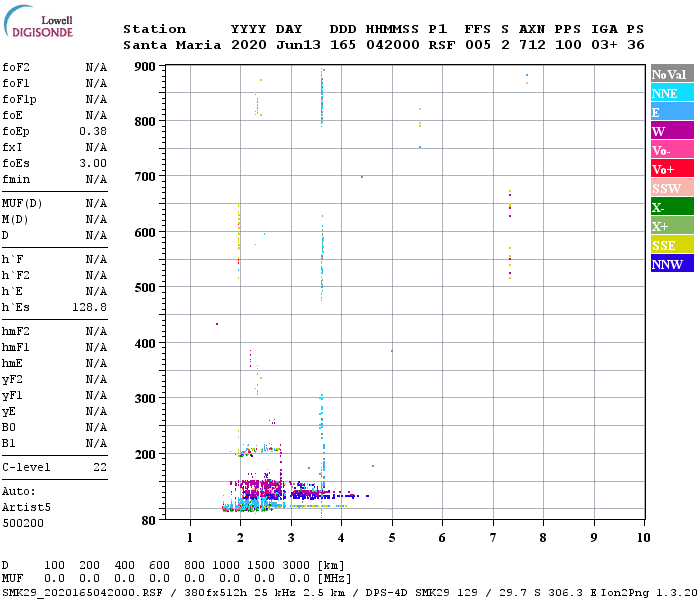Click the 10 MHz frequency axis label
700x600 pixels.
click(x=643, y=538)
